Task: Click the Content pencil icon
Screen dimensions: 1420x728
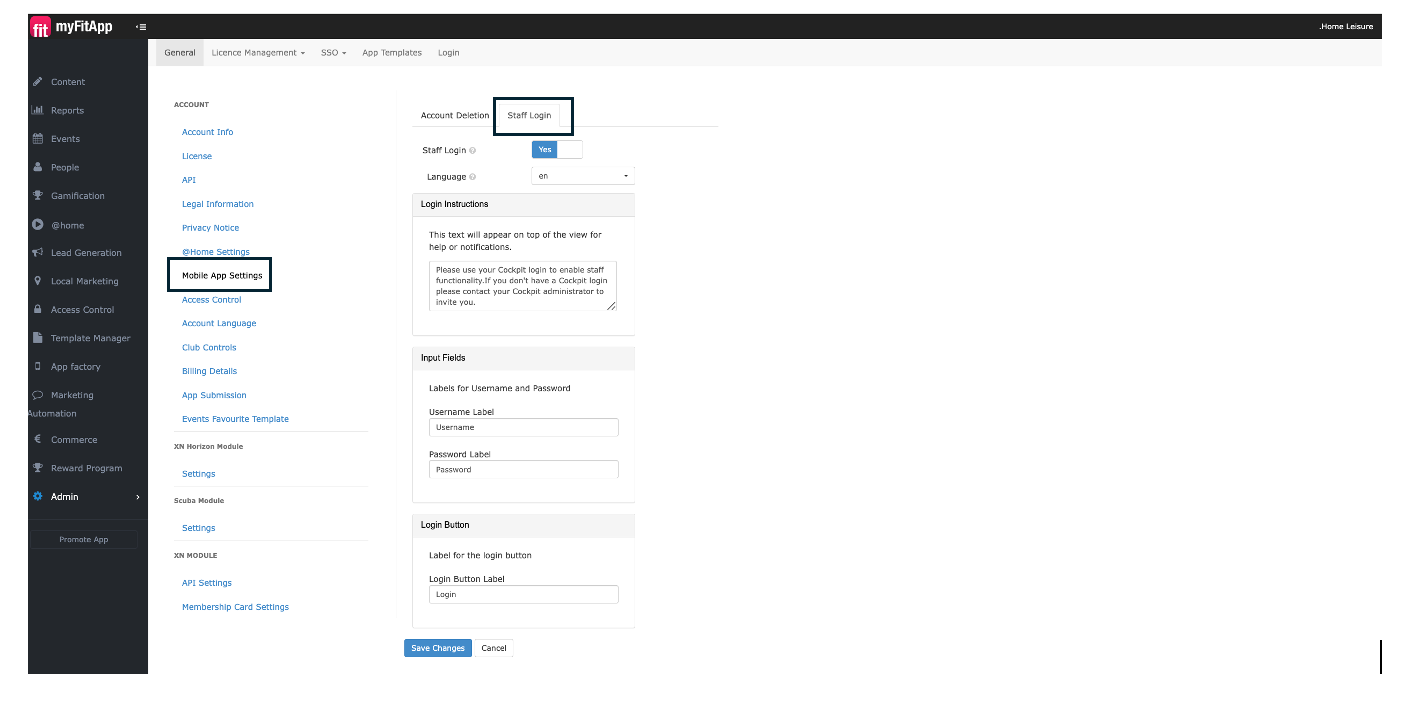Action: pos(38,82)
